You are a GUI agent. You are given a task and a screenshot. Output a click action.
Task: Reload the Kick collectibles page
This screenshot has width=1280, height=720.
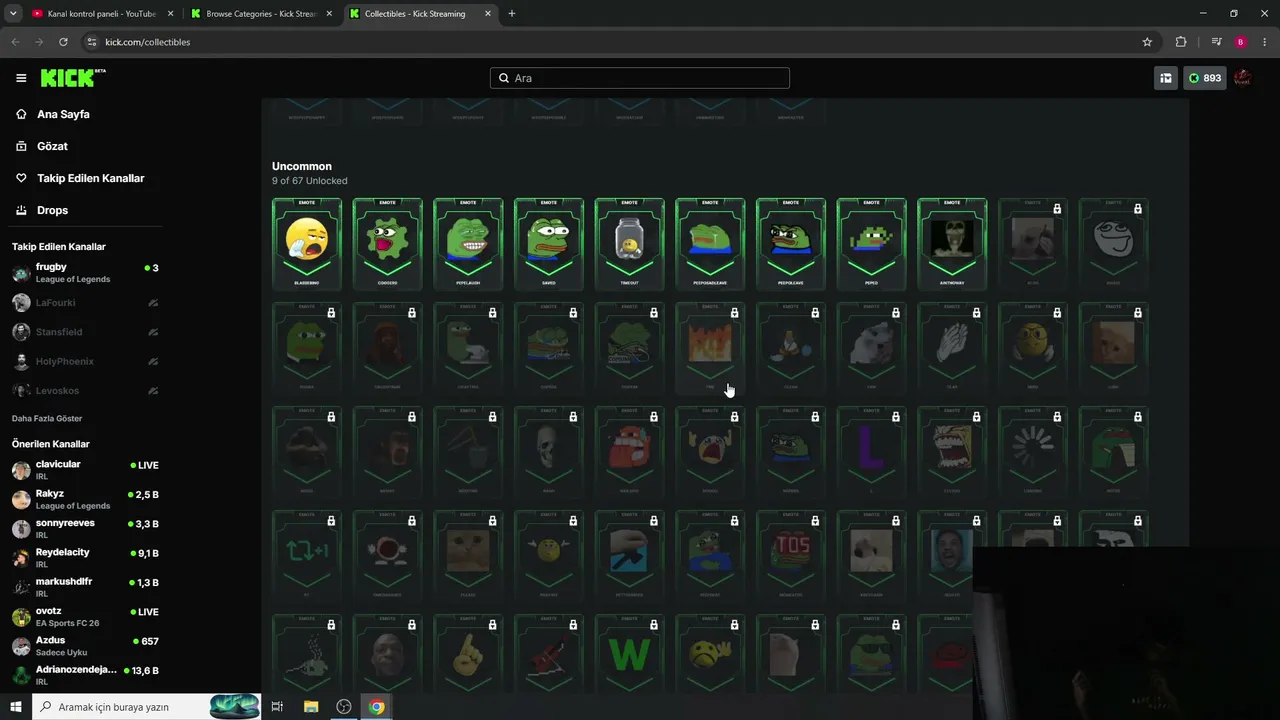tap(63, 42)
